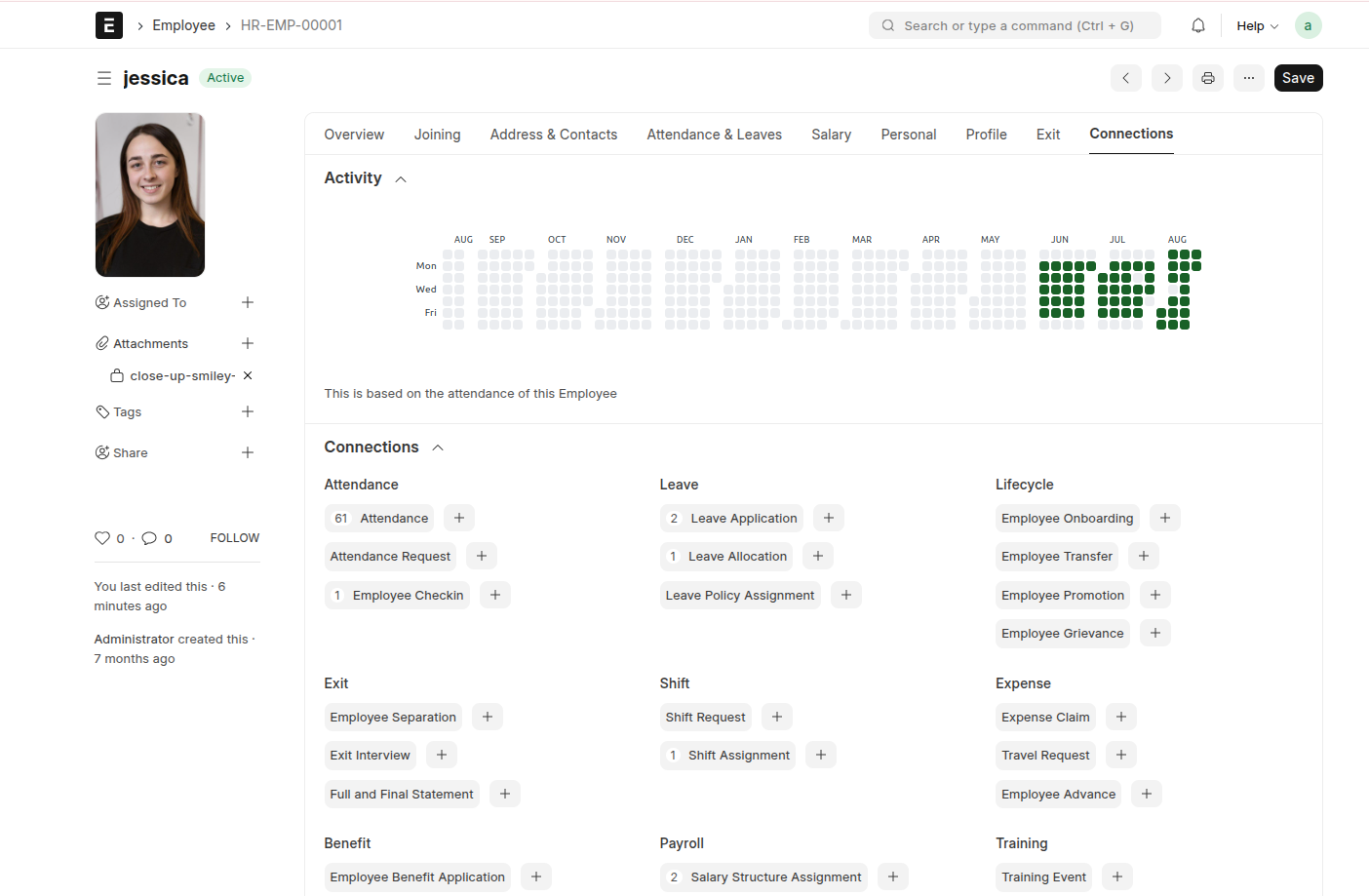This screenshot has width=1369, height=896.
Task: Click the search command input field
Action: (1014, 25)
